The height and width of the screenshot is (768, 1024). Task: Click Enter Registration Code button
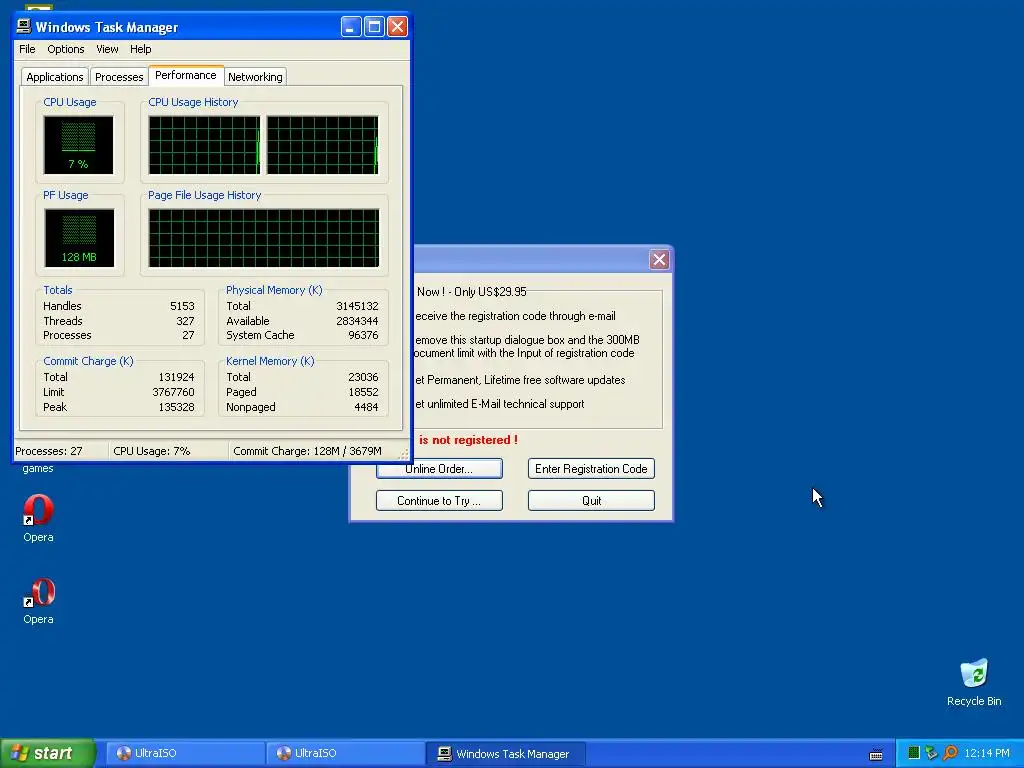pyautogui.click(x=591, y=469)
